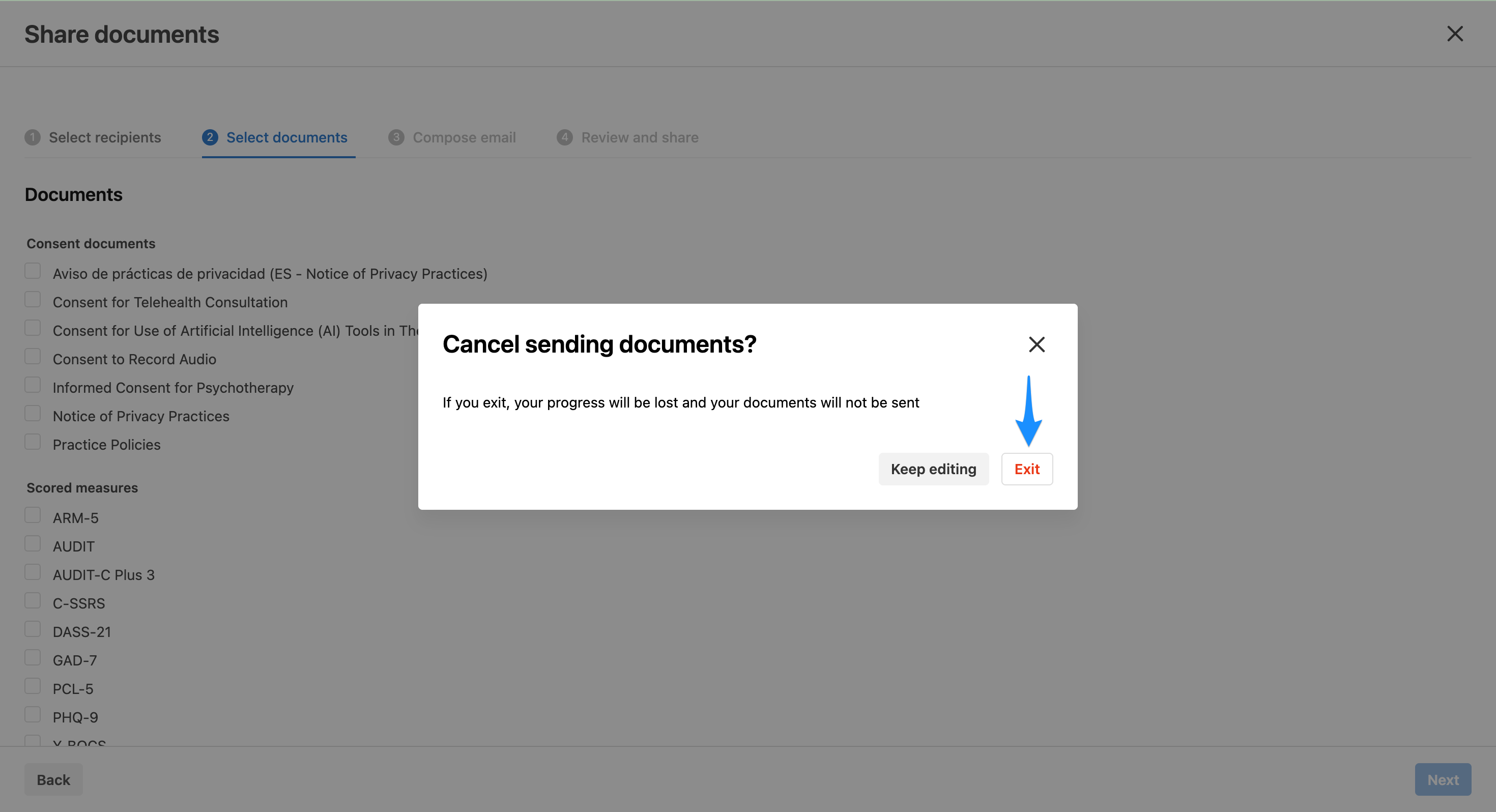Click the Next button
The height and width of the screenshot is (812, 1496).
[1443, 779]
